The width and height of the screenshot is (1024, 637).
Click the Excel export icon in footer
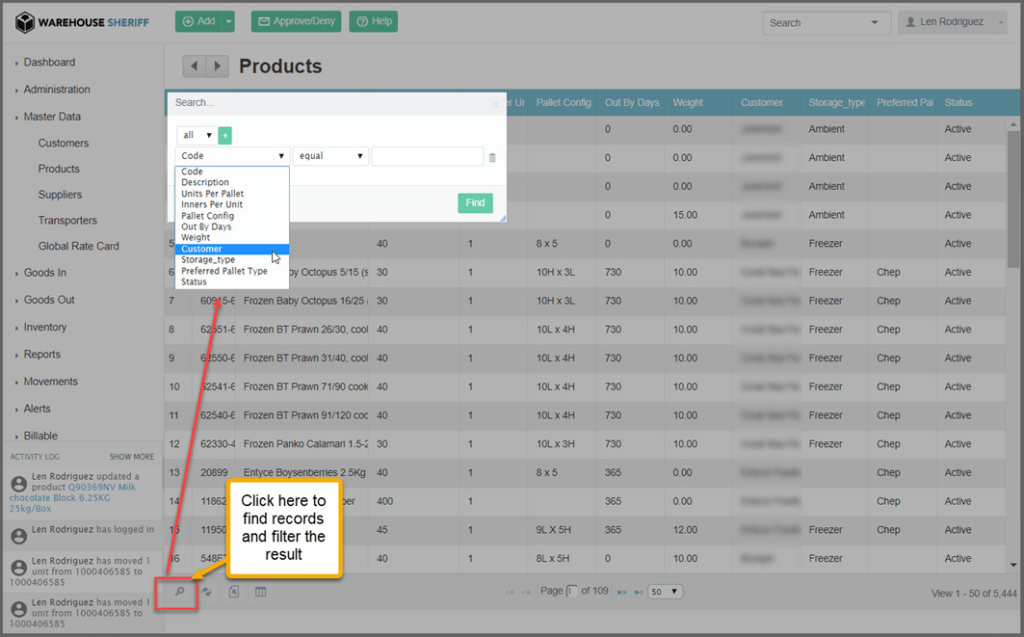click(234, 592)
